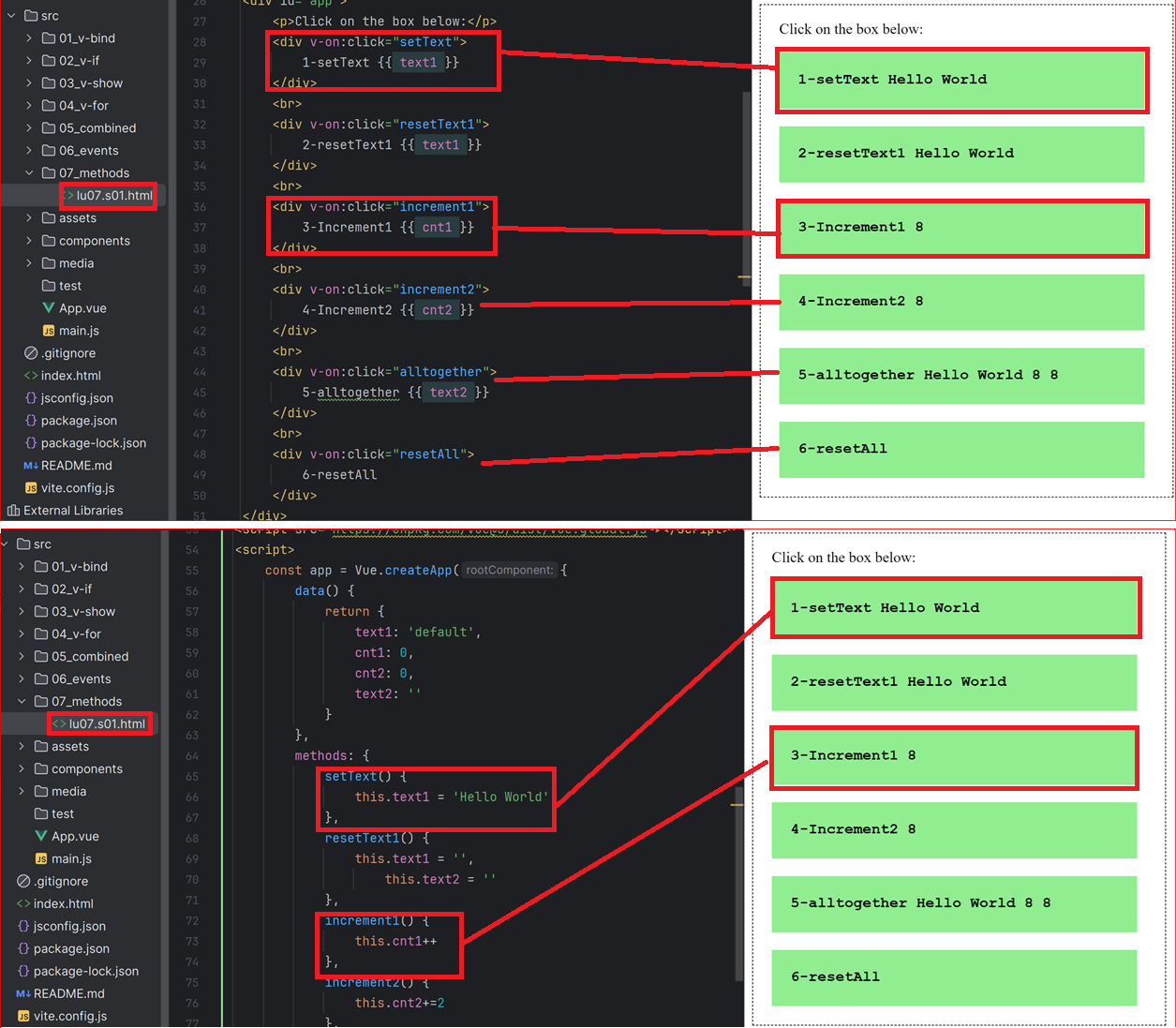Expand the 02_v-if folder in the upper tree
1176x1028 pixels.
[29, 61]
